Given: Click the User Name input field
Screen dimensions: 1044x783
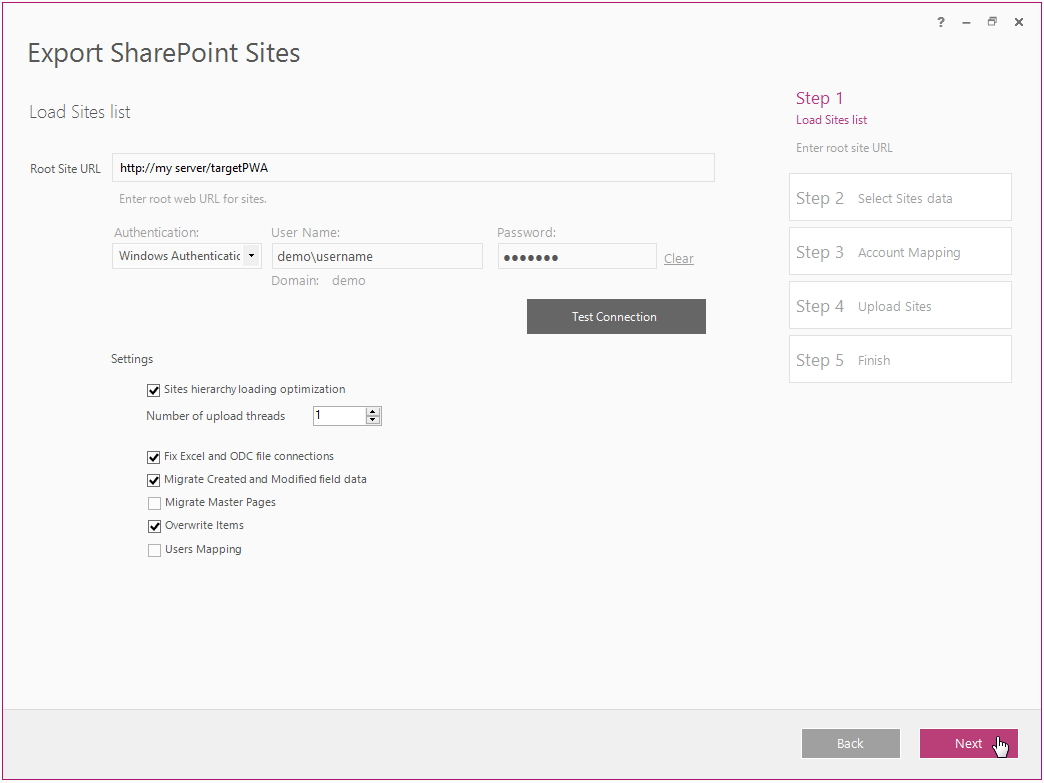Looking at the screenshot, I should pyautogui.click(x=377, y=256).
